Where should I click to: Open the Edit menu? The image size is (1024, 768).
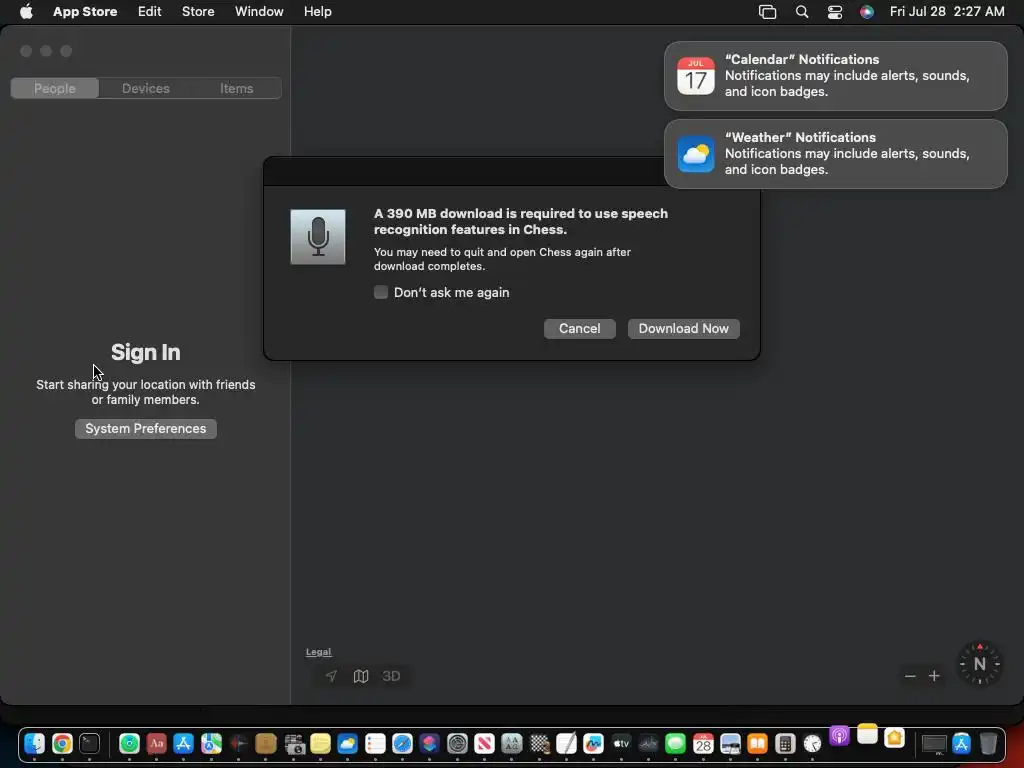pyautogui.click(x=150, y=11)
